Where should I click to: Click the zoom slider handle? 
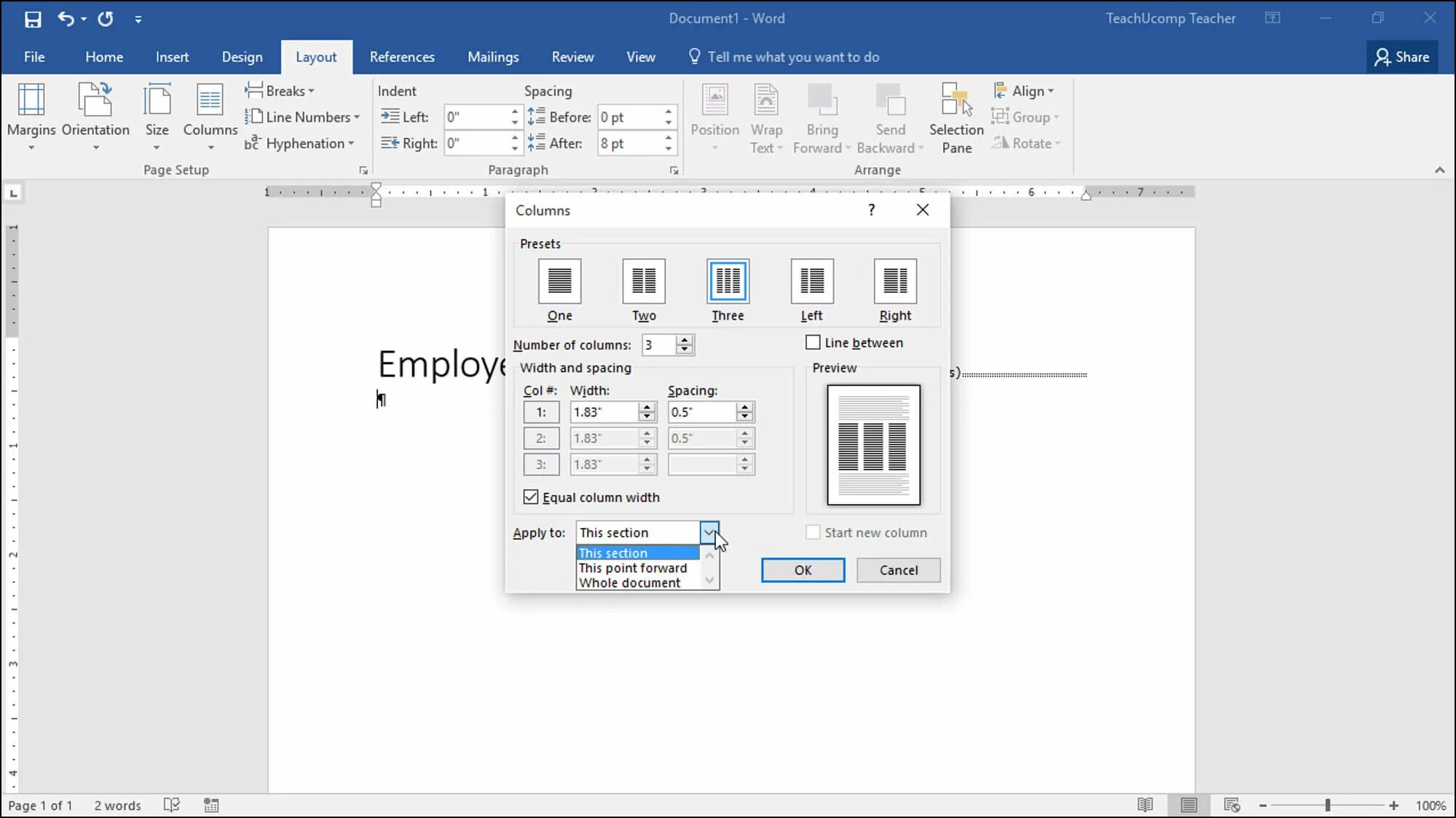[x=1327, y=805]
